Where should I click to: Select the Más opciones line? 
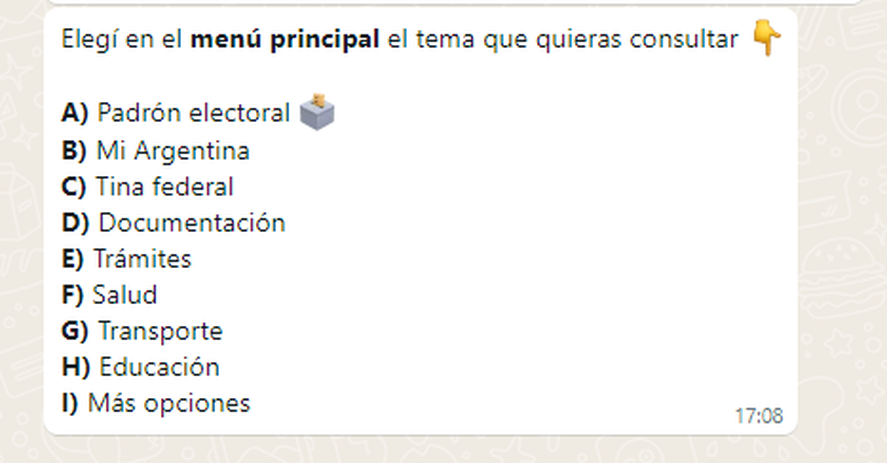pos(156,404)
